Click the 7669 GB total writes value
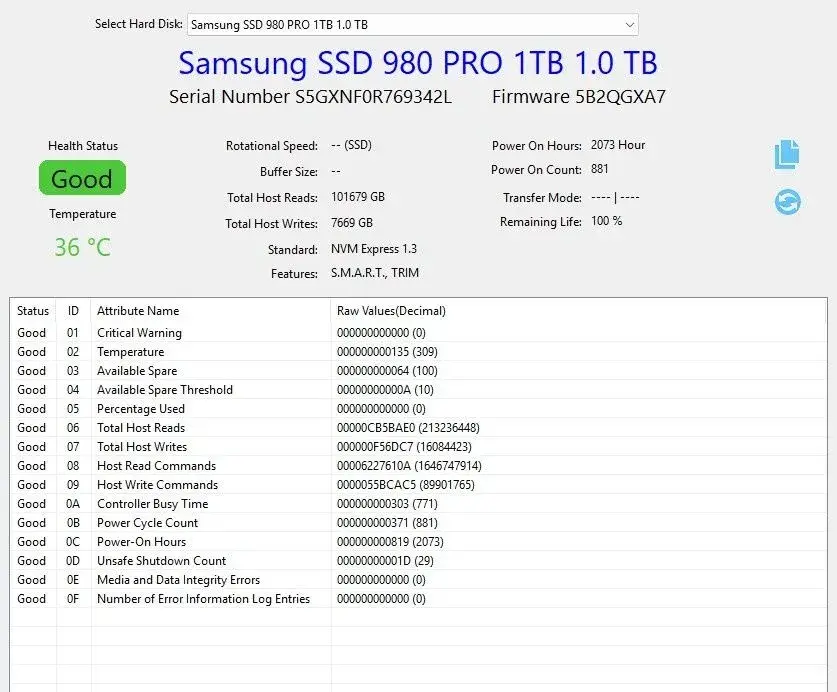 click(x=352, y=223)
